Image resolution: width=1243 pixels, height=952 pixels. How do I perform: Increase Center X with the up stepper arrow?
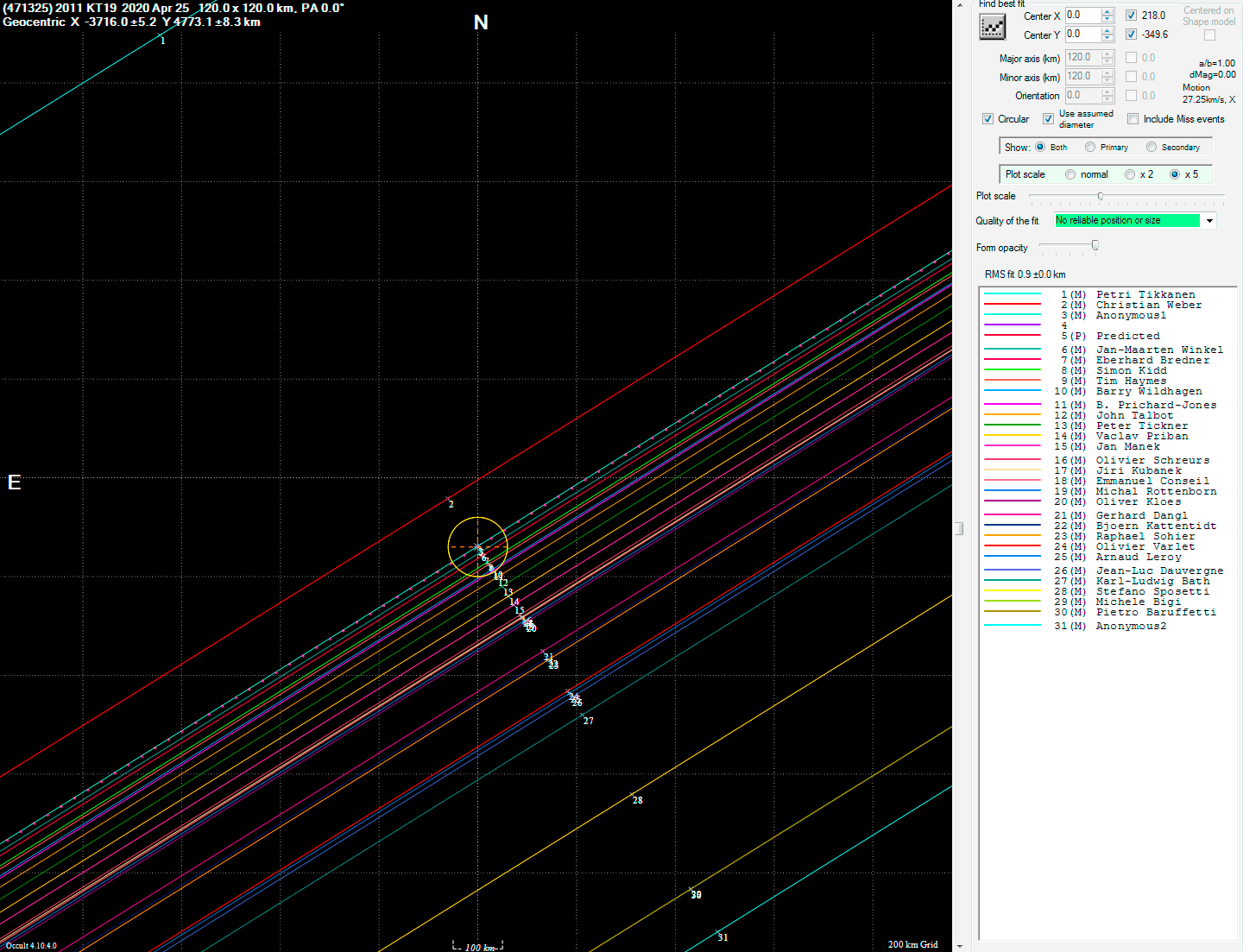pyautogui.click(x=1107, y=12)
